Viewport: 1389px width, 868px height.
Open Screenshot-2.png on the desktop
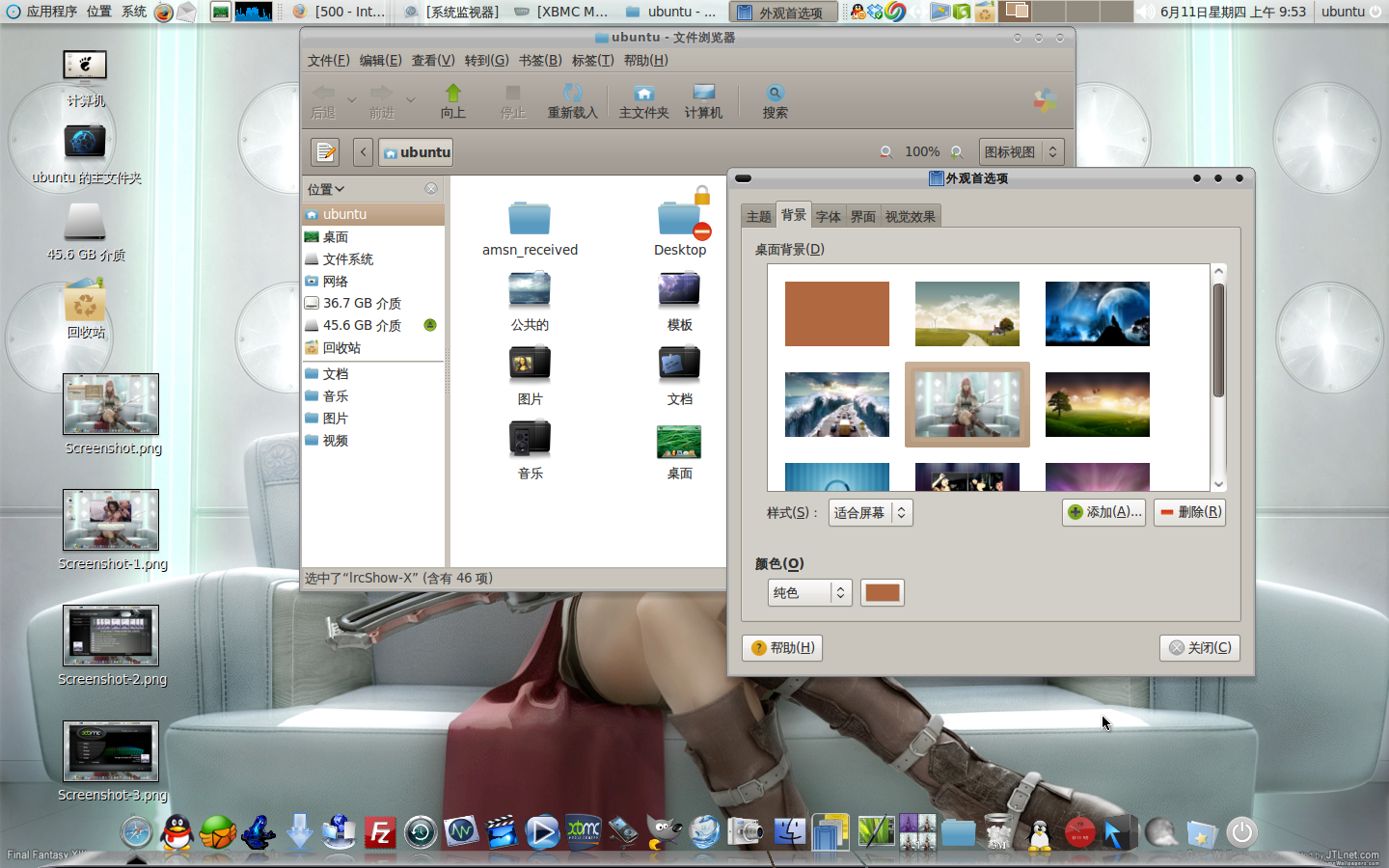pos(111,646)
